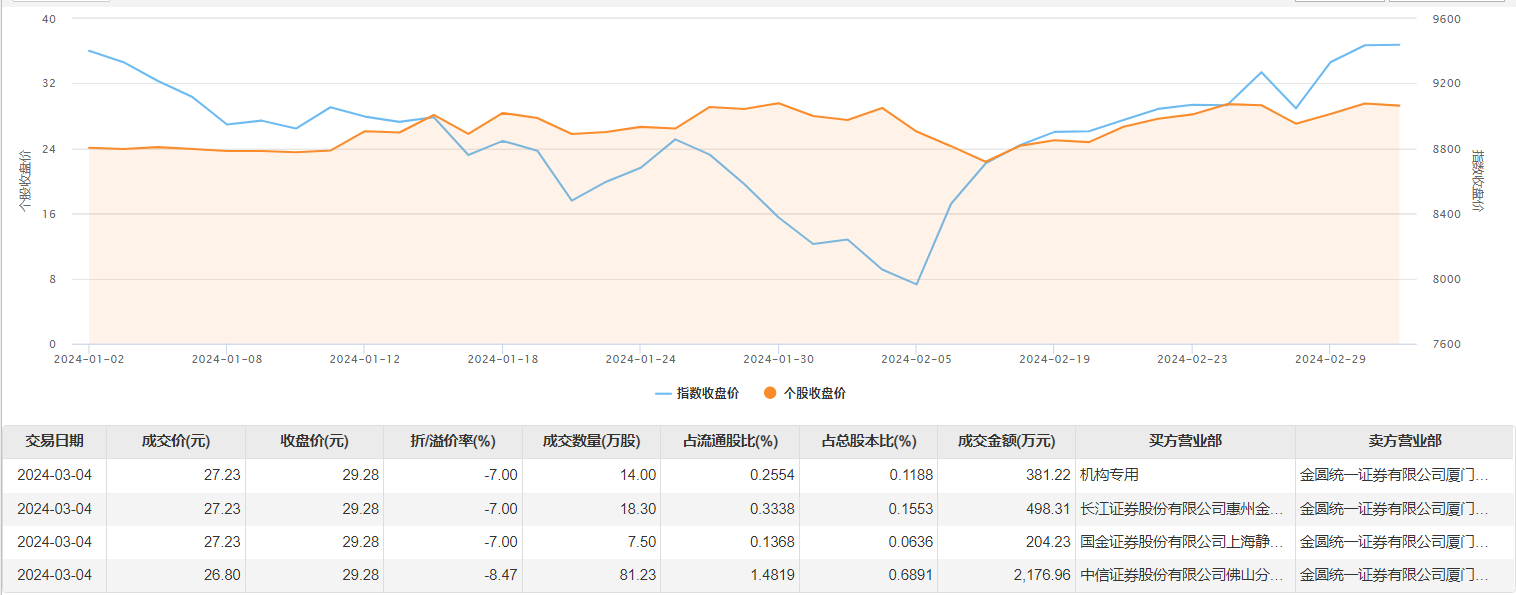Click the 买方营业部 column header

(1185, 441)
